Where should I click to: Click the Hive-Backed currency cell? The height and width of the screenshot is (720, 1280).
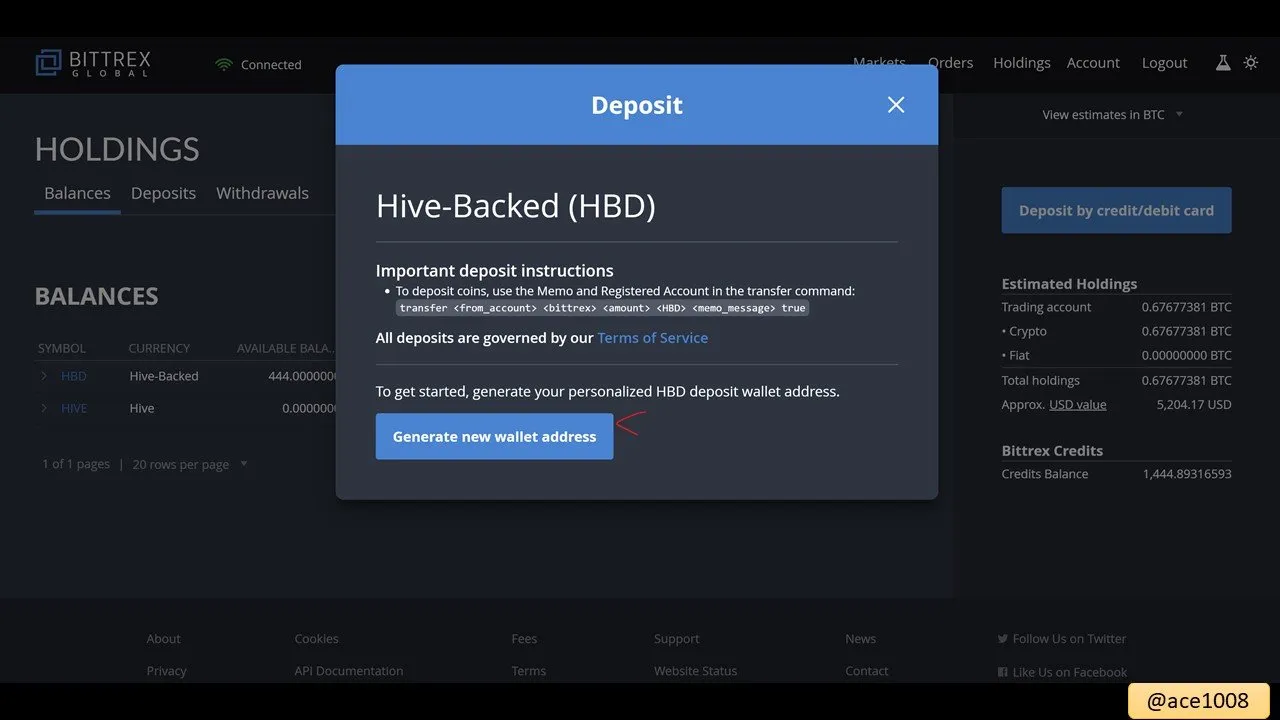click(164, 376)
